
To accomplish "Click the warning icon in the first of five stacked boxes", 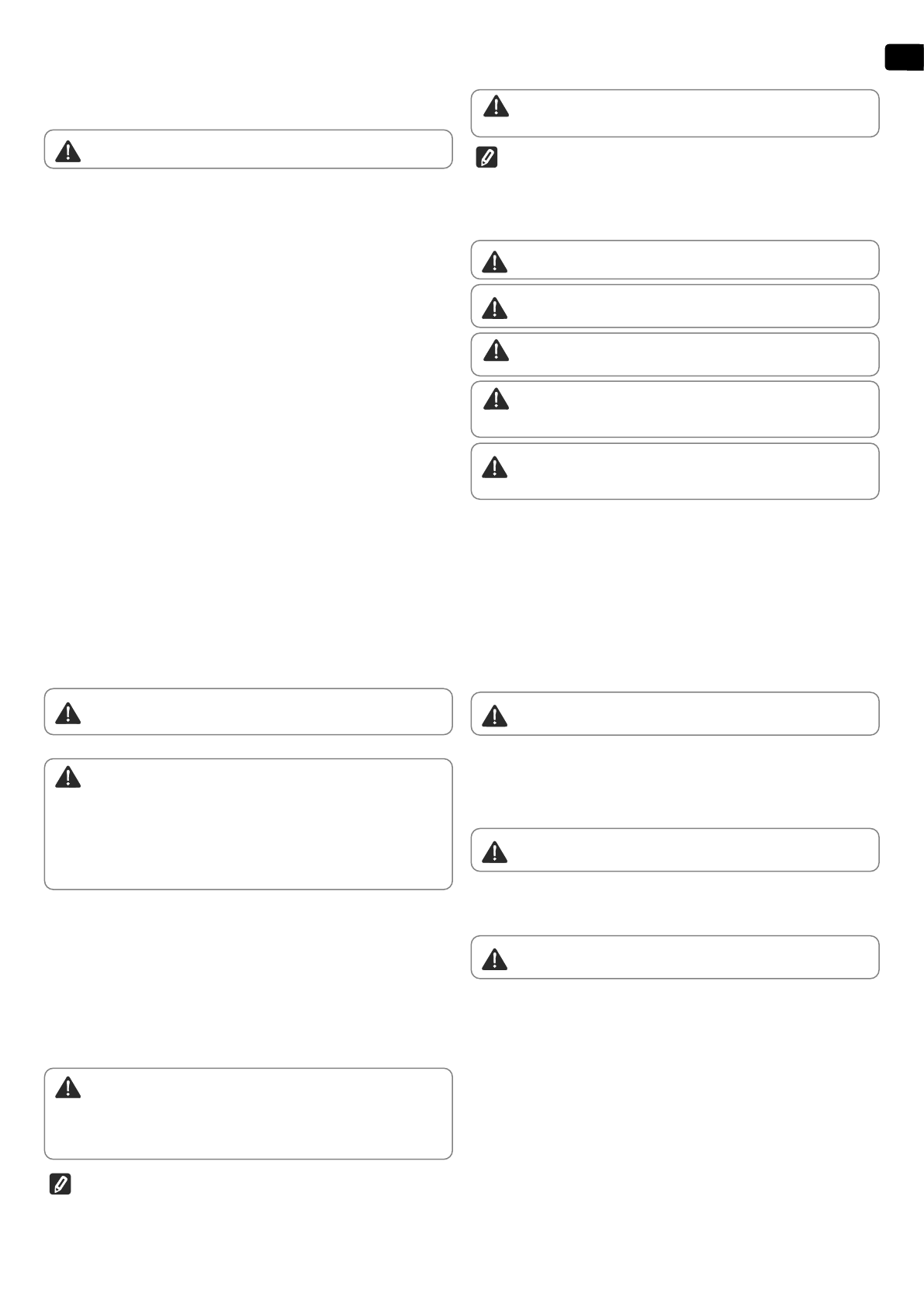I will 495,262.
